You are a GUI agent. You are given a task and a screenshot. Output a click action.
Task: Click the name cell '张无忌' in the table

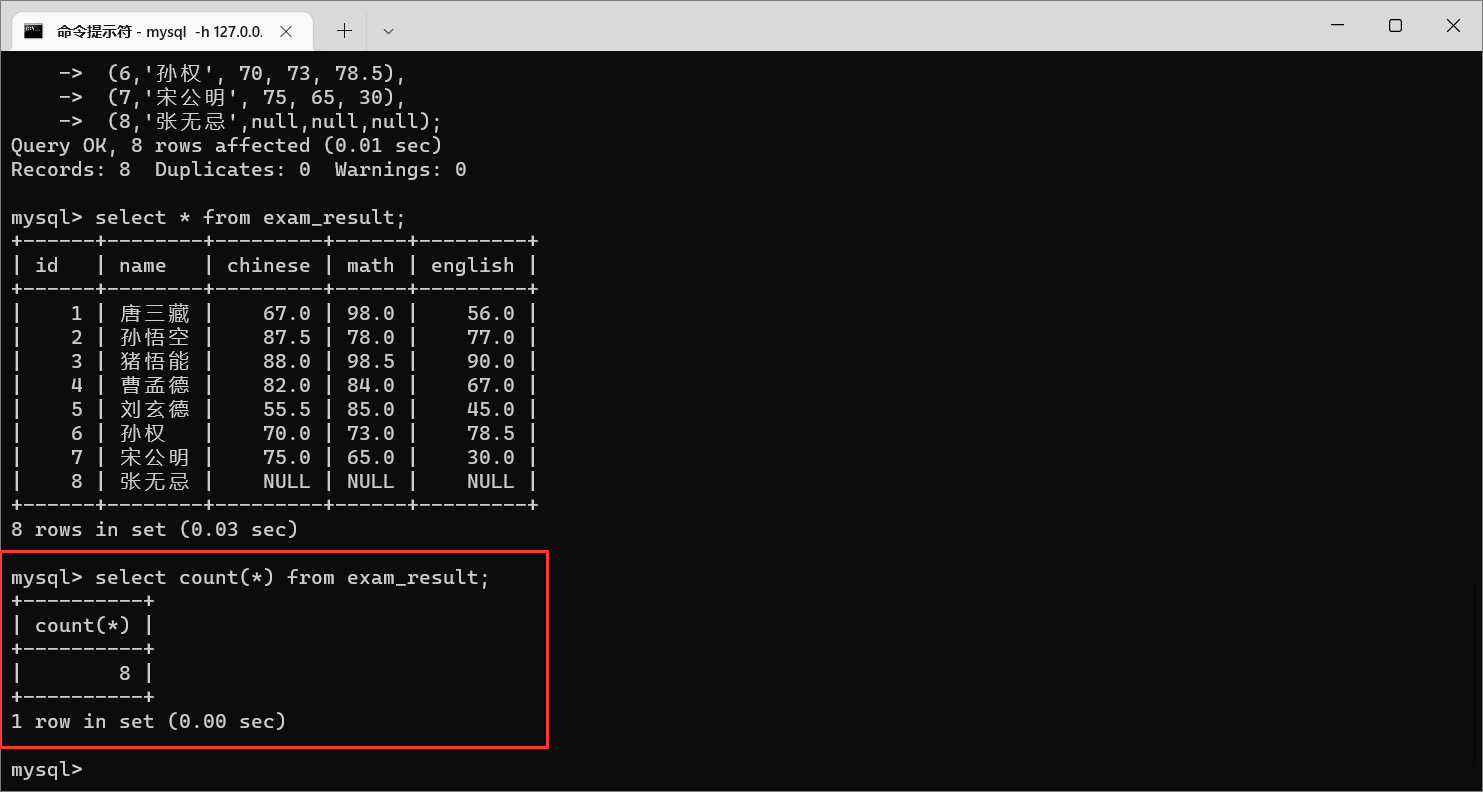[154, 481]
